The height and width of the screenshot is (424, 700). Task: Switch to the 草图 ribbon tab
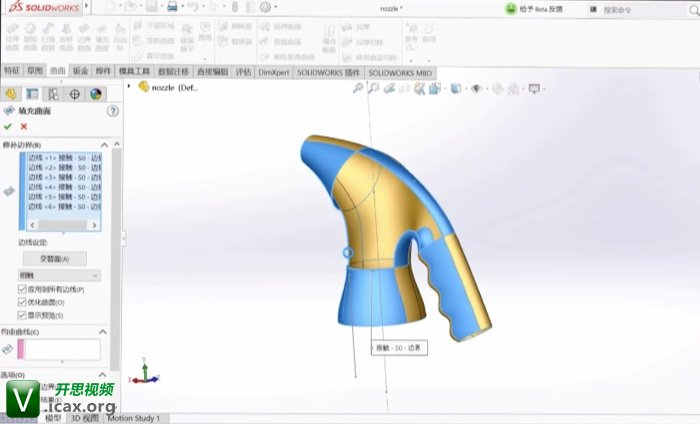[x=35, y=71]
